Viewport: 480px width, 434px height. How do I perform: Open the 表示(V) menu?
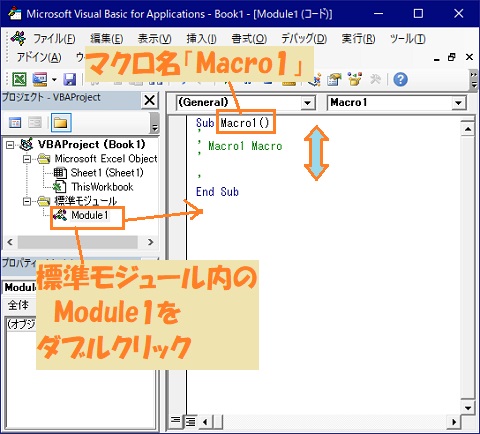pyautogui.click(x=154, y=39)
